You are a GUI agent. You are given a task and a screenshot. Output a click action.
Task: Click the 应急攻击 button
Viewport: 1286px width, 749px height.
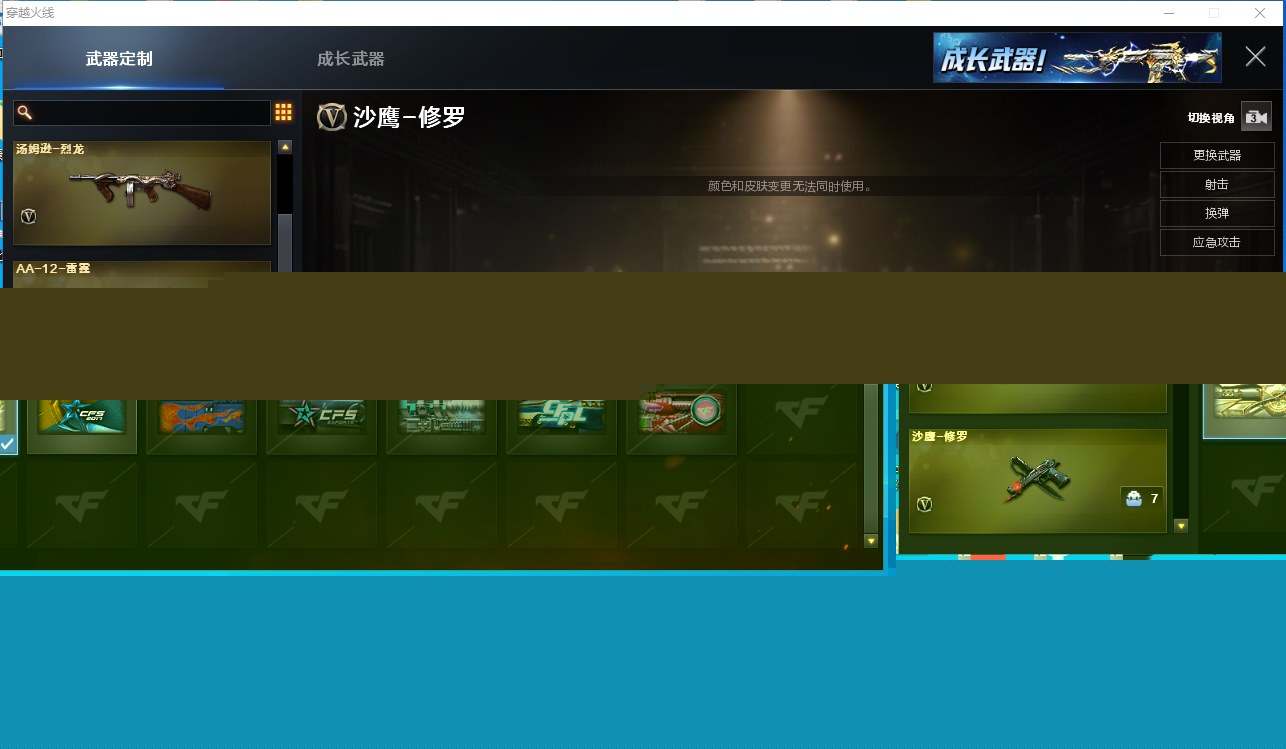(x=1217, y=242)
